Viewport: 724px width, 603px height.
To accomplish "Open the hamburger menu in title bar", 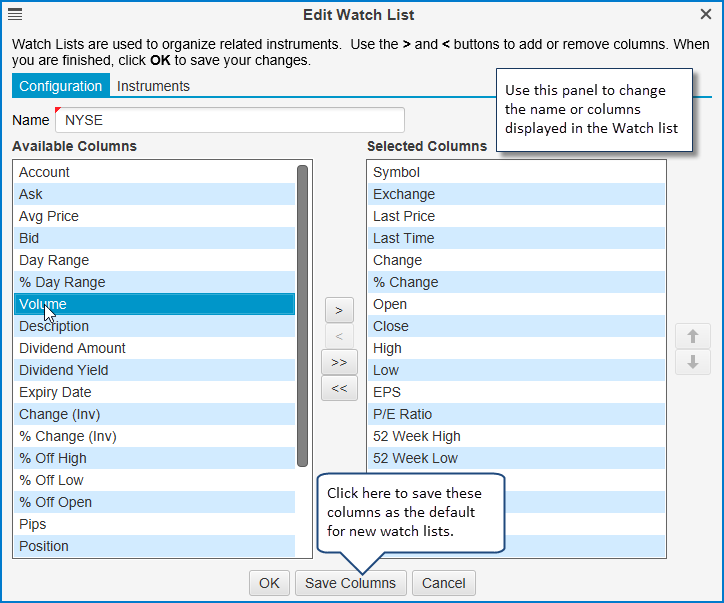I will pos(15,14).
